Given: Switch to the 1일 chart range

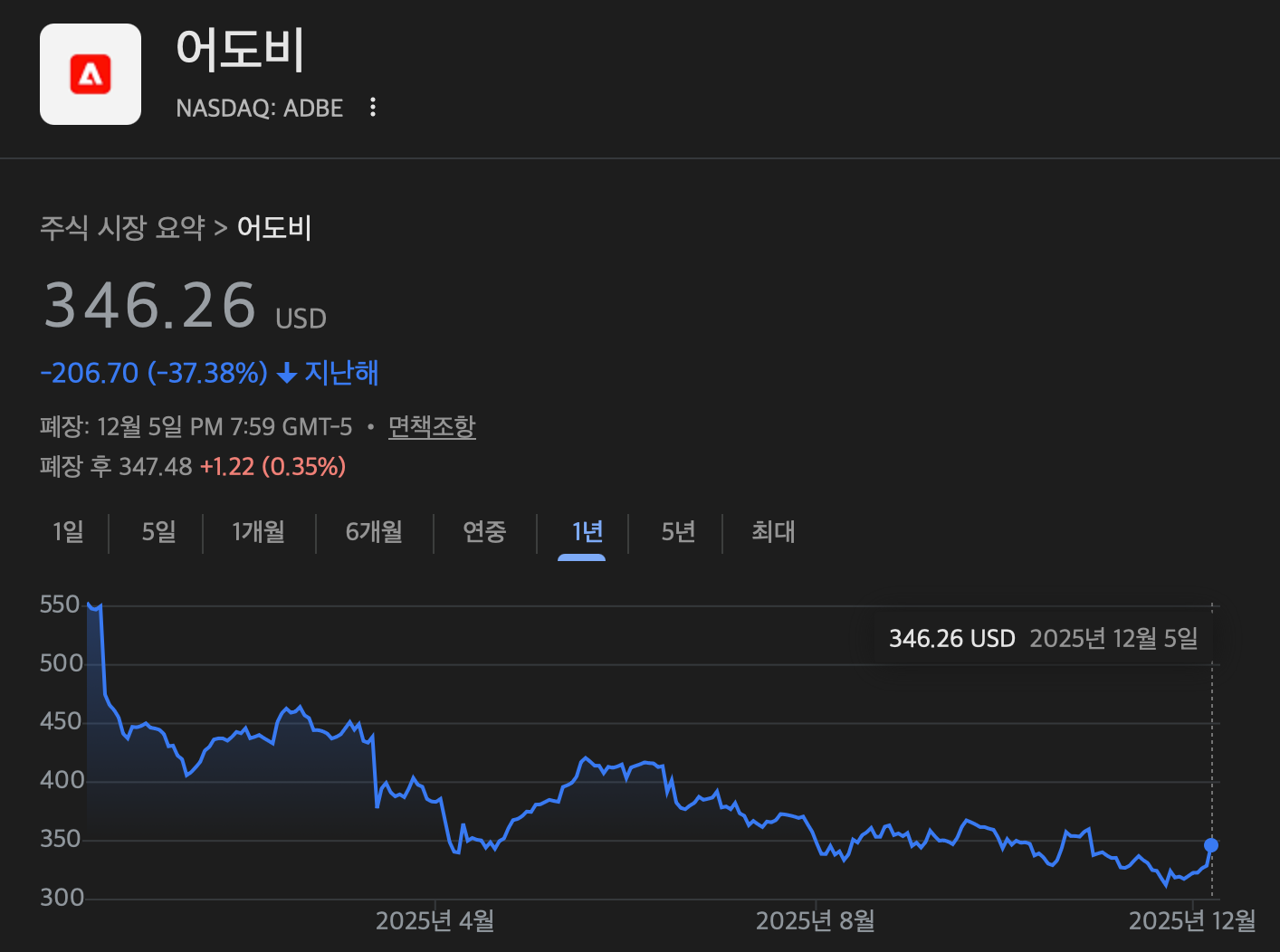Looking at the screenshot, I should 68,532.
